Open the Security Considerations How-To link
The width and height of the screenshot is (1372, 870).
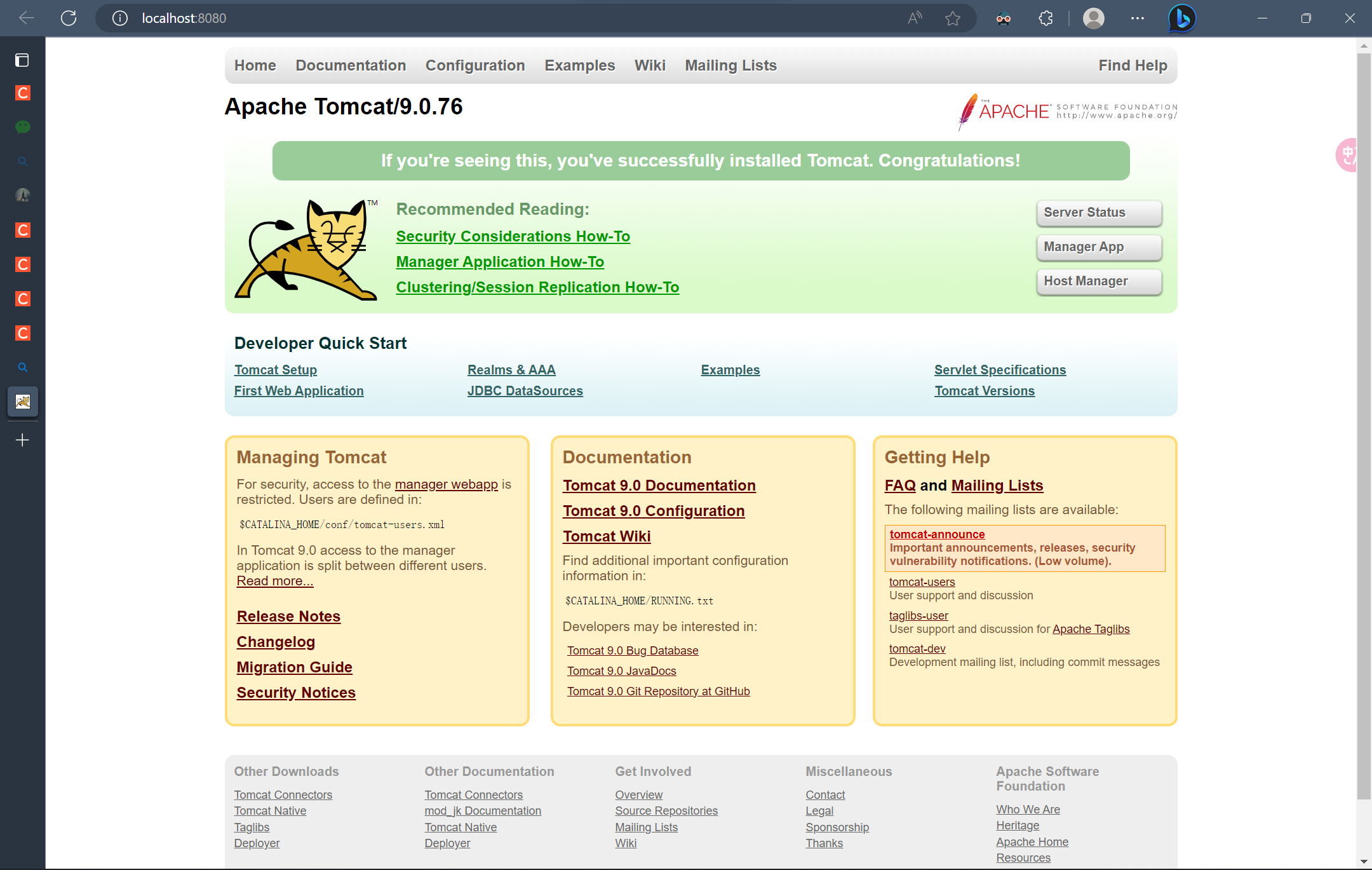point(513,236)
